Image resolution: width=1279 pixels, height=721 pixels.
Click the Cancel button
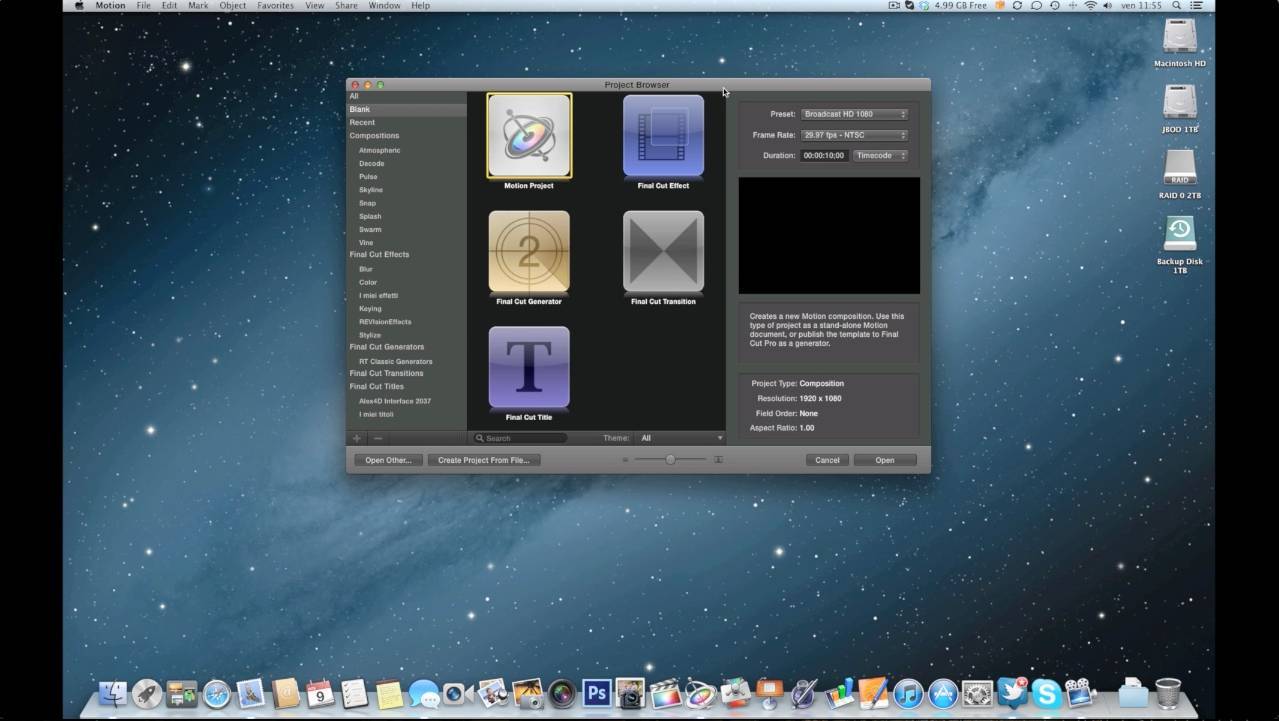tap(827, 460)
